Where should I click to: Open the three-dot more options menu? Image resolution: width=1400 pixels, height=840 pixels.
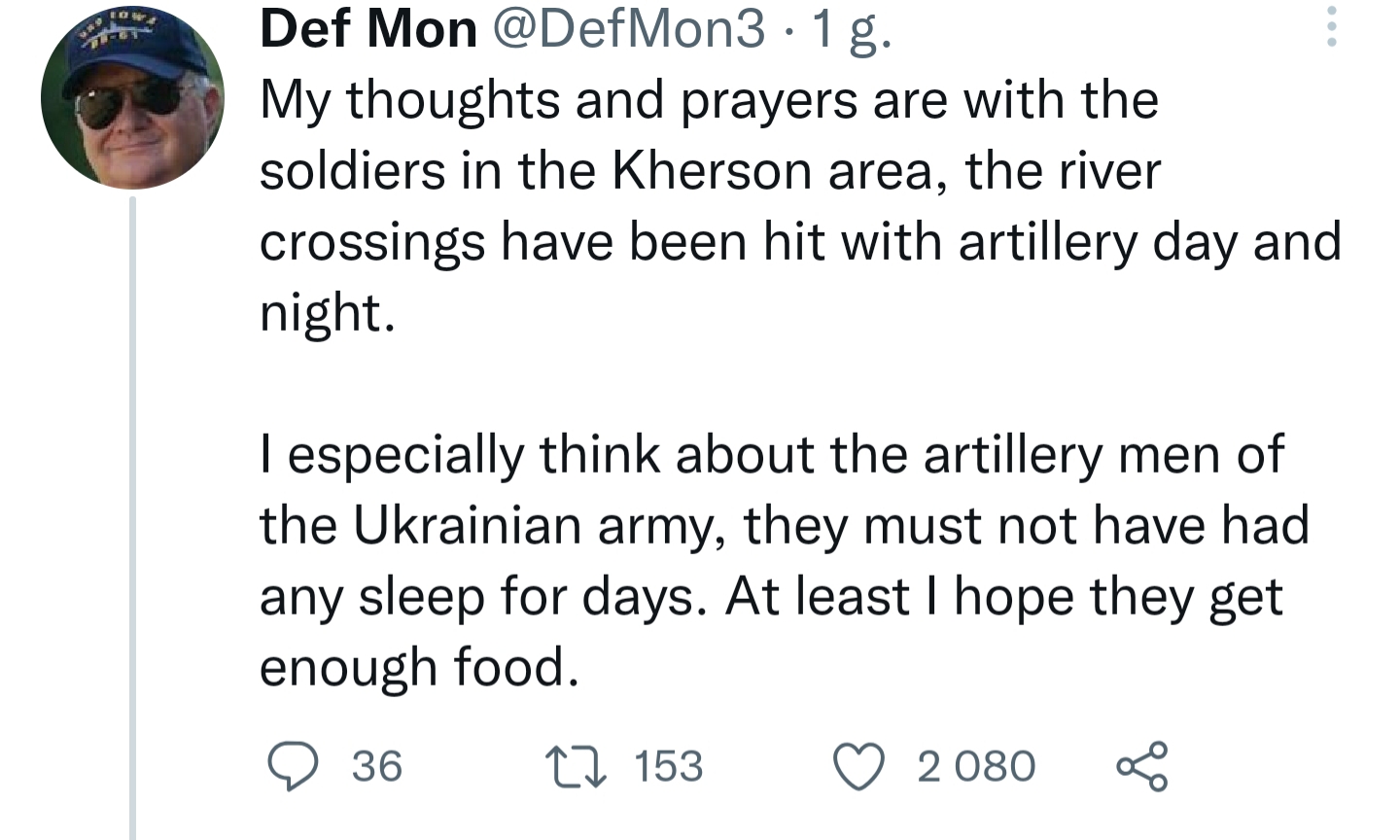pyautogui.click(x=1332, y=27)
